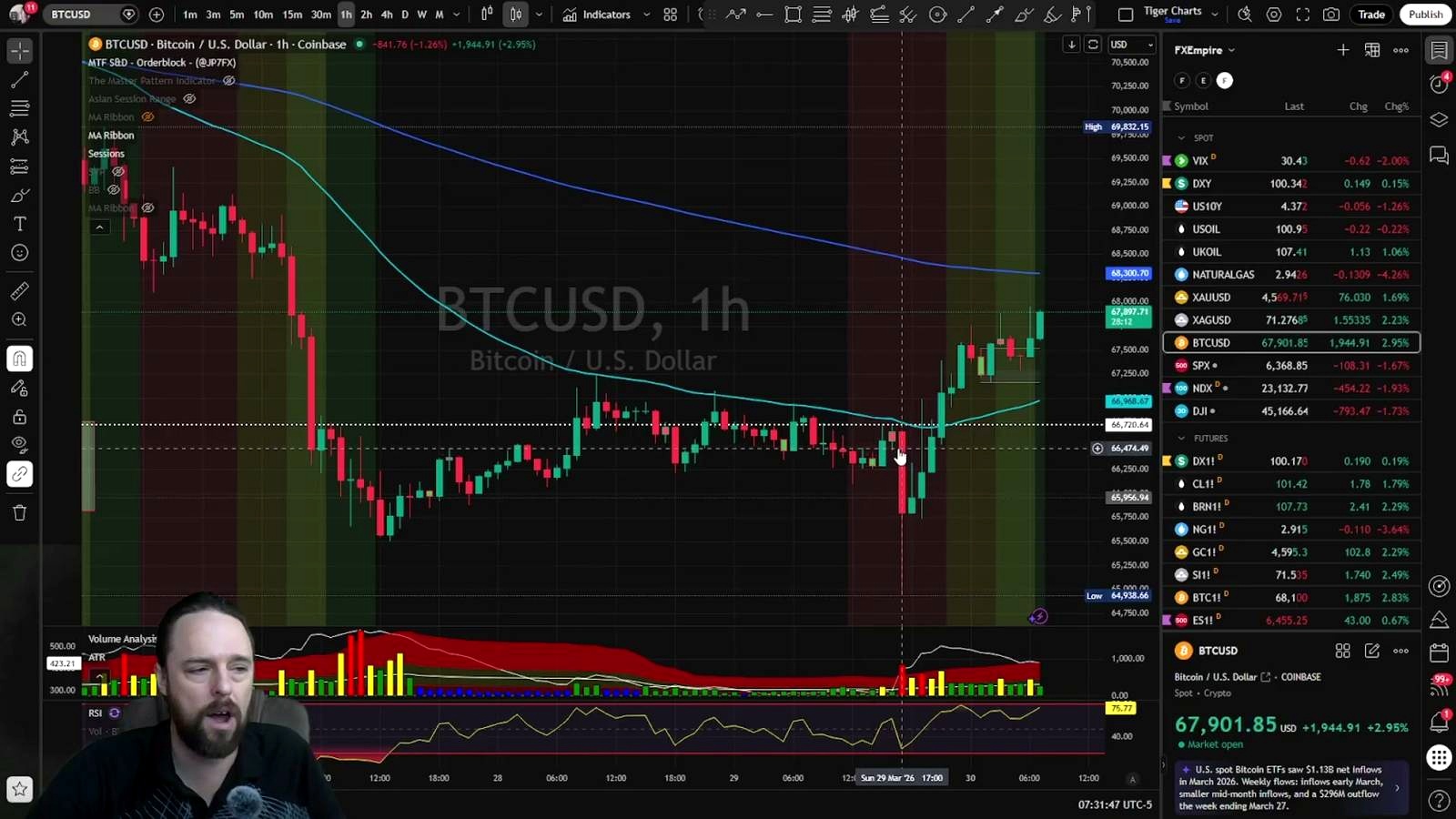Open the FXEmpire watchlist name dropdown
This screenshot has width=1456, height=819.
coord(1204,50)
